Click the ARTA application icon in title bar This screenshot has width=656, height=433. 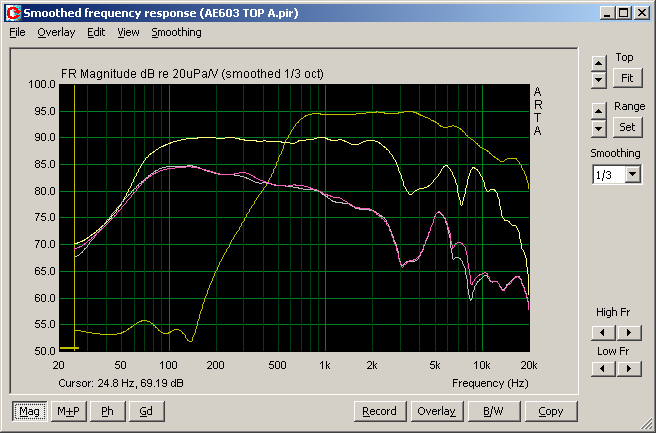coord(13,13)
